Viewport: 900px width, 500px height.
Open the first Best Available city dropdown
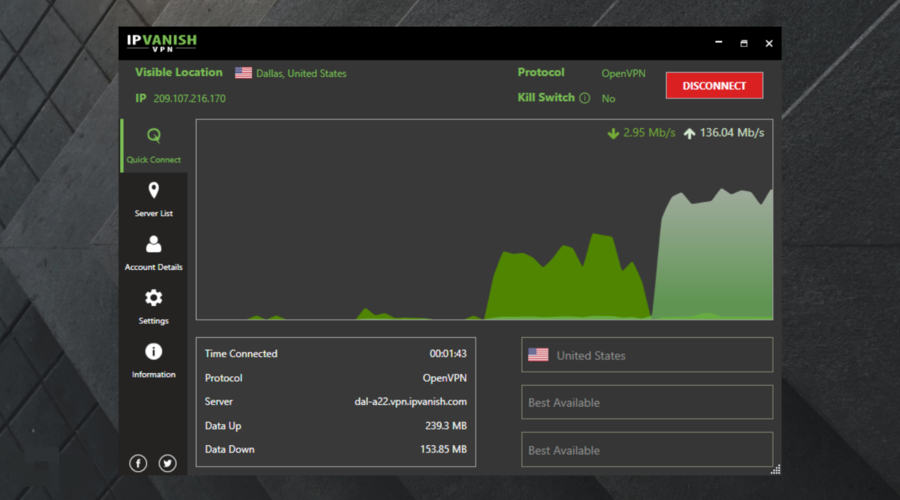point(647,402)
